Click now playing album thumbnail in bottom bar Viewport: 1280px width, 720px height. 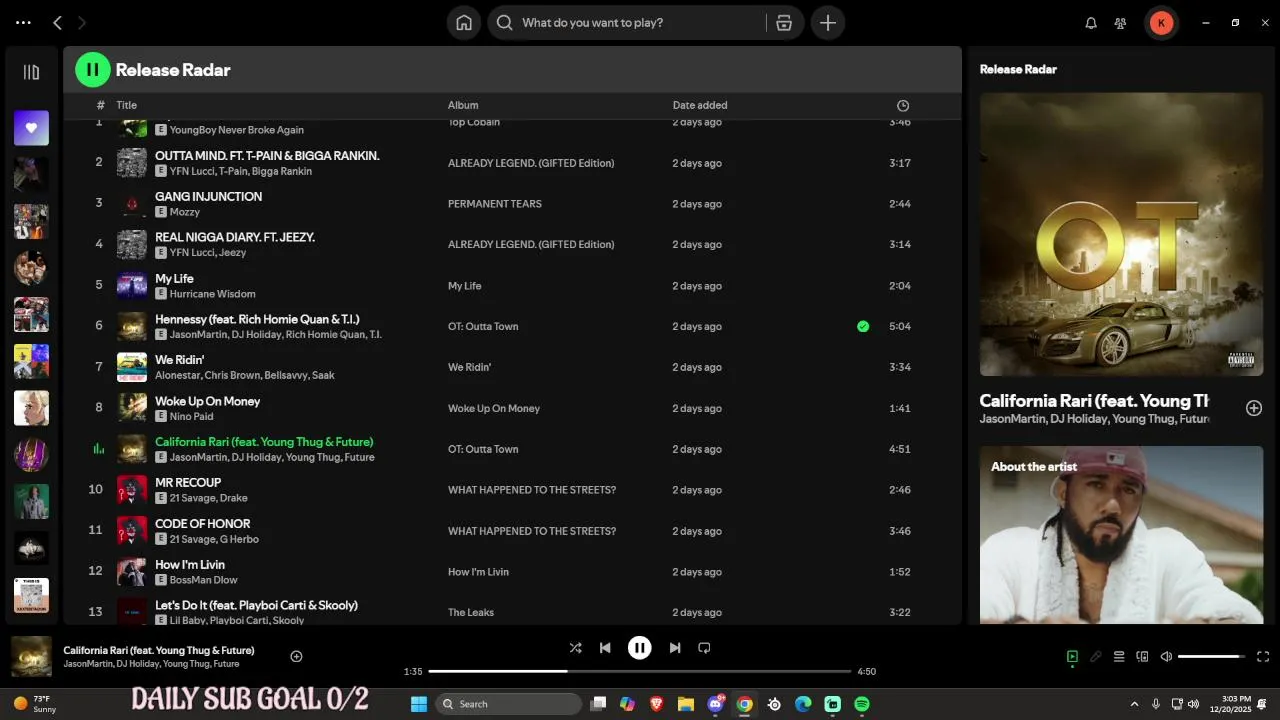click(31, 657)
